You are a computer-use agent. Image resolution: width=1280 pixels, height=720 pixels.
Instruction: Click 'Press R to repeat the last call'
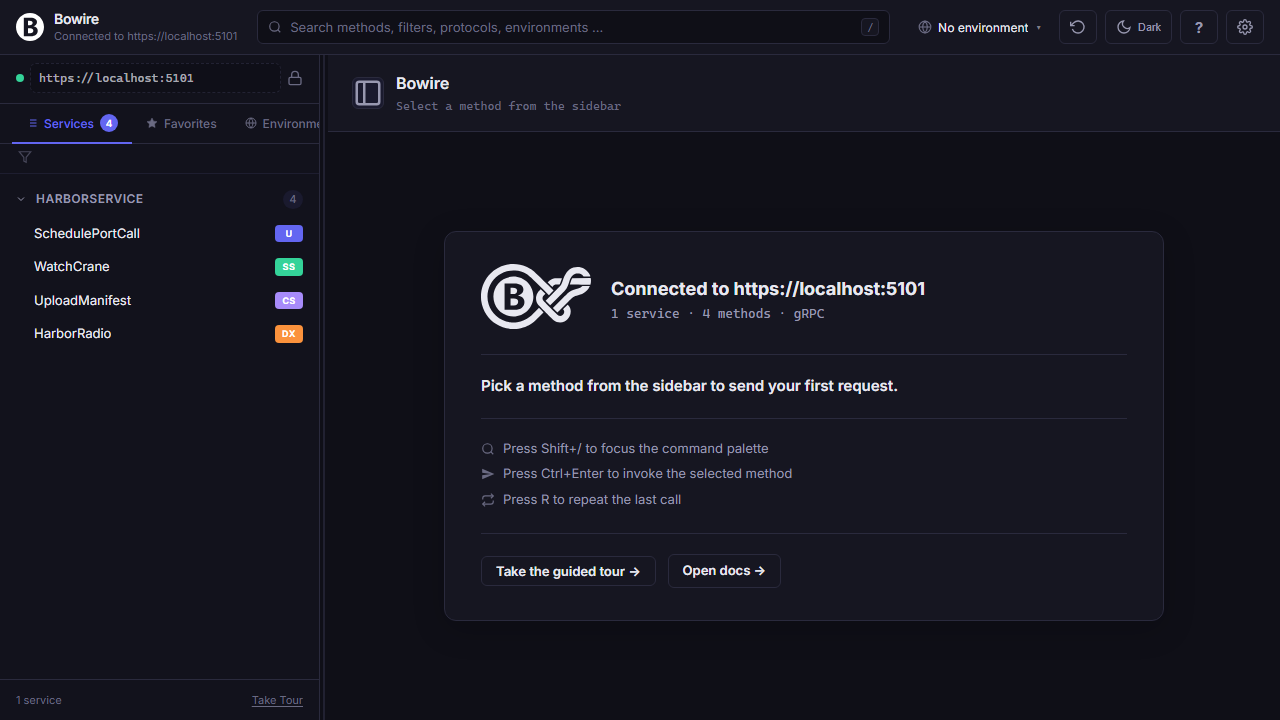click(x=592, y=500)
